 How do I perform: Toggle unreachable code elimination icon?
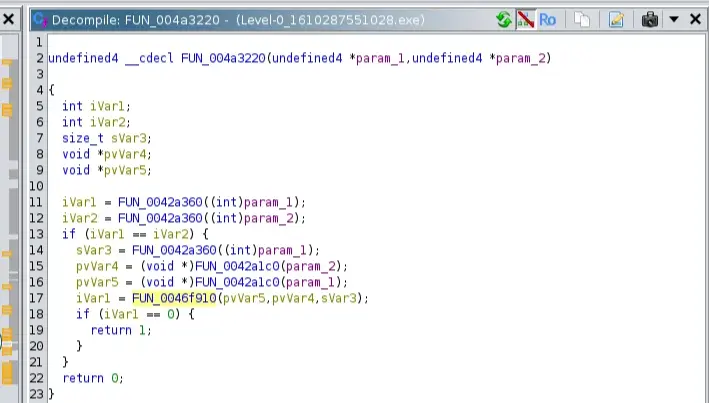[525, 19]
